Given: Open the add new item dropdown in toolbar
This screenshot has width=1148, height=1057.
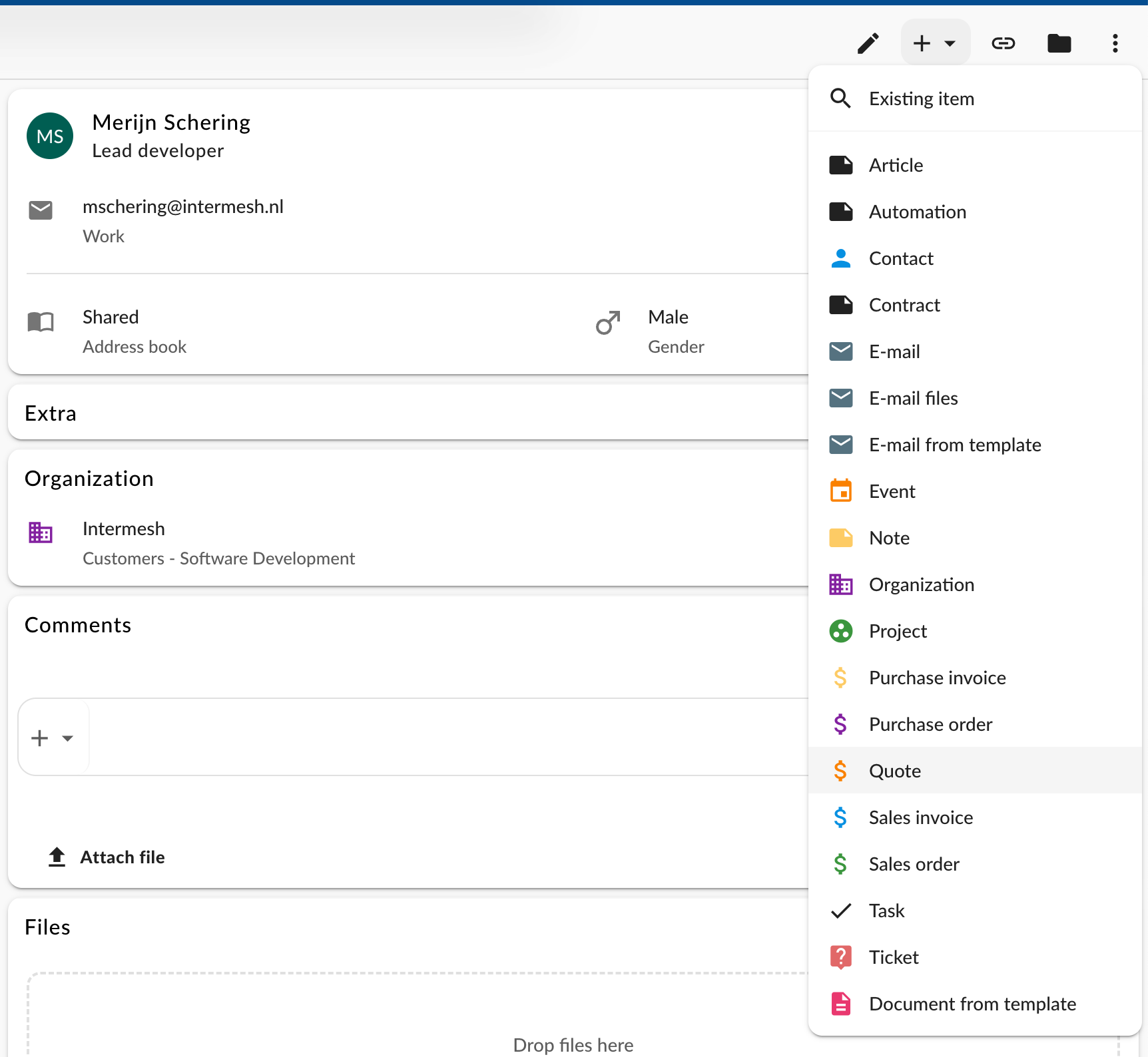Looking at the screenshot, I should (935, 43).
